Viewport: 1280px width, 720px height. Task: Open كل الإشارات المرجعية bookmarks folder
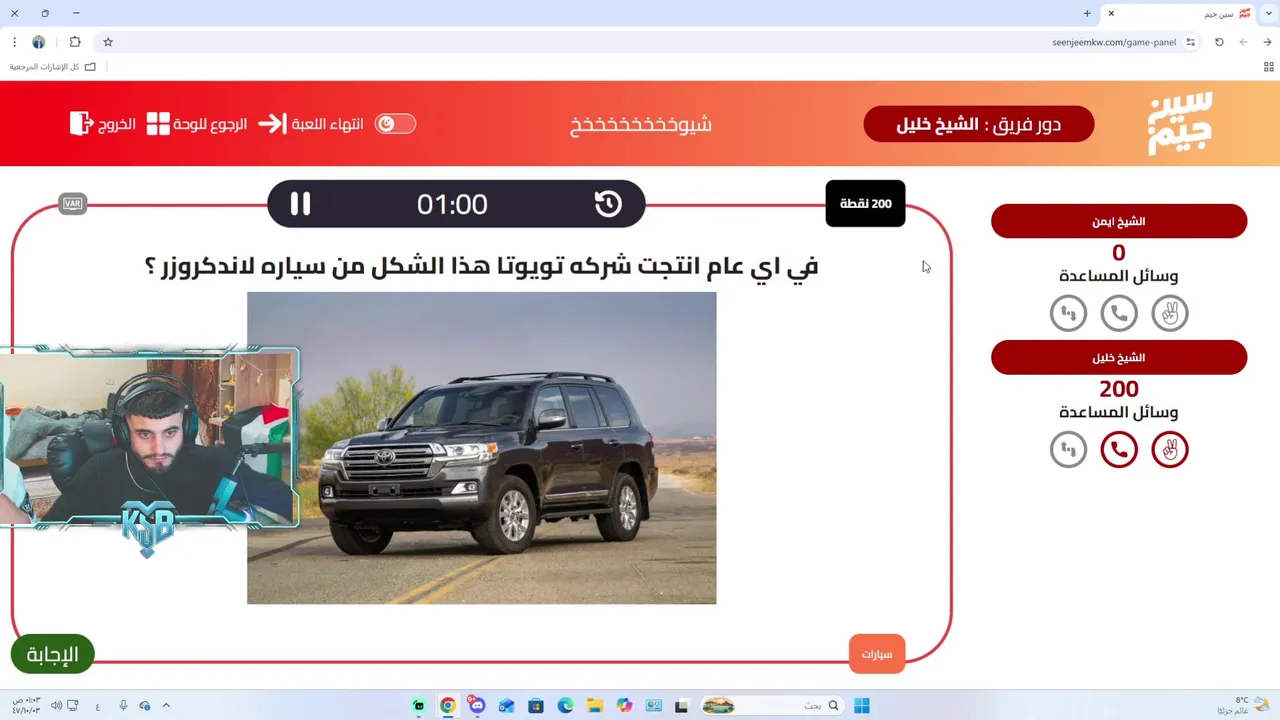[53, 67]
